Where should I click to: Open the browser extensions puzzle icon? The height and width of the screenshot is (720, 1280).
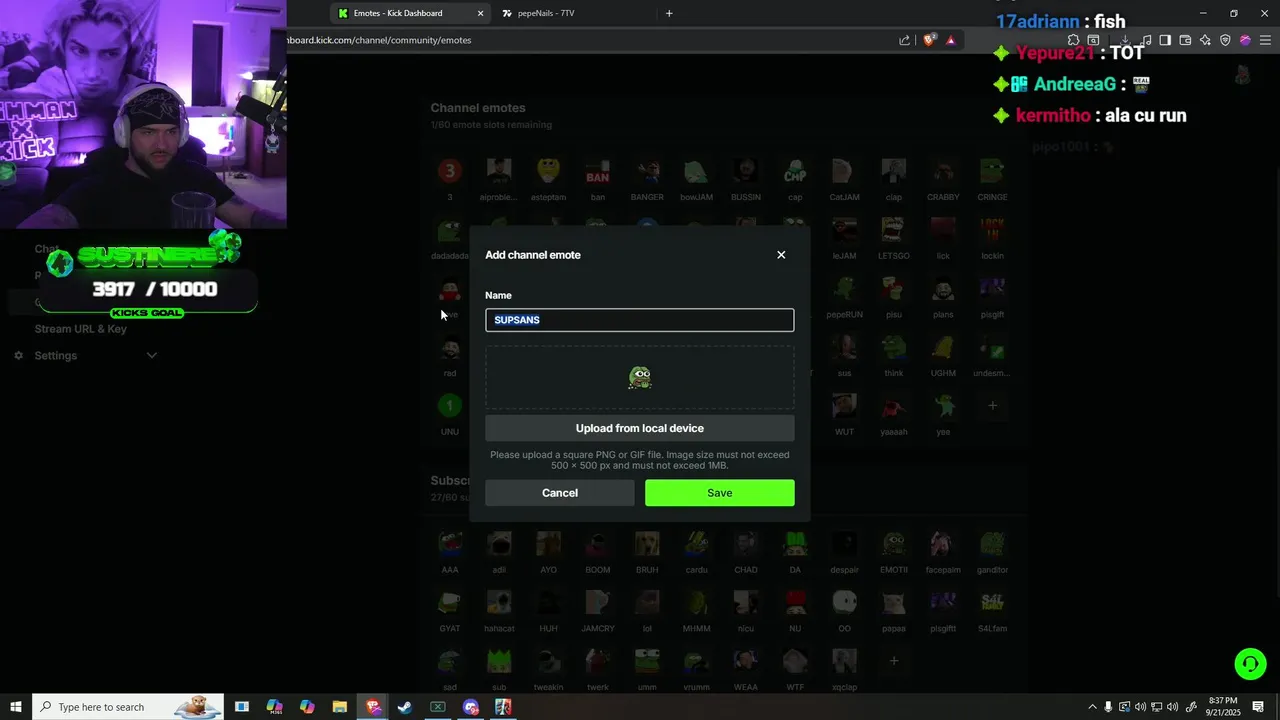(x=1073, y=40)
